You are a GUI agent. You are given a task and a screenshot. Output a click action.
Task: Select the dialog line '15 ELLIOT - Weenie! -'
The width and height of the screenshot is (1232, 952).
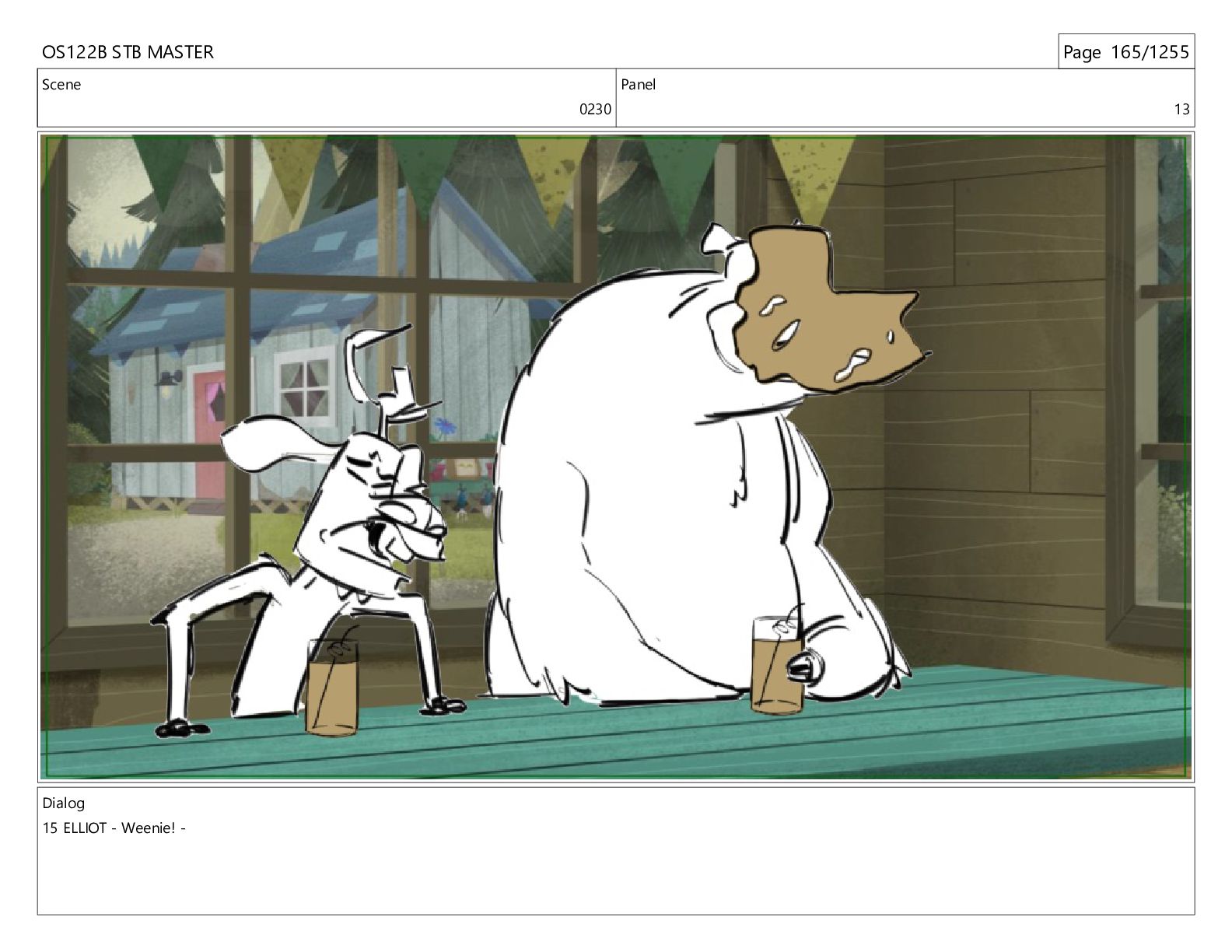114,828
